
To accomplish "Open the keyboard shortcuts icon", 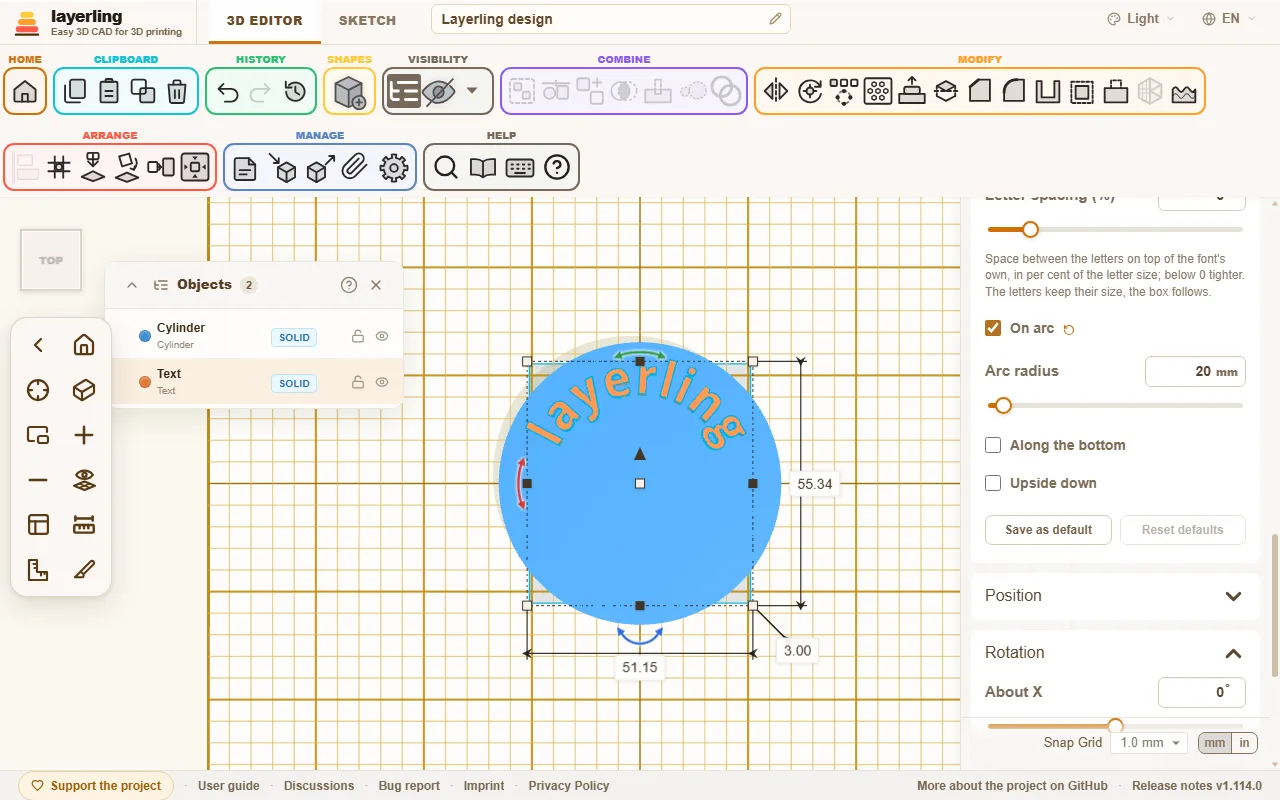I will tap(520, 168).
